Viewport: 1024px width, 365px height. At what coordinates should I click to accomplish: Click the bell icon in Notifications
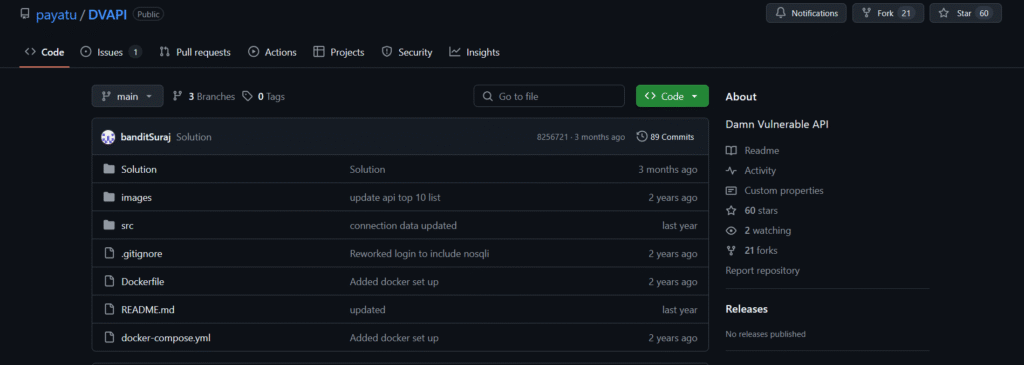[780, 13]
